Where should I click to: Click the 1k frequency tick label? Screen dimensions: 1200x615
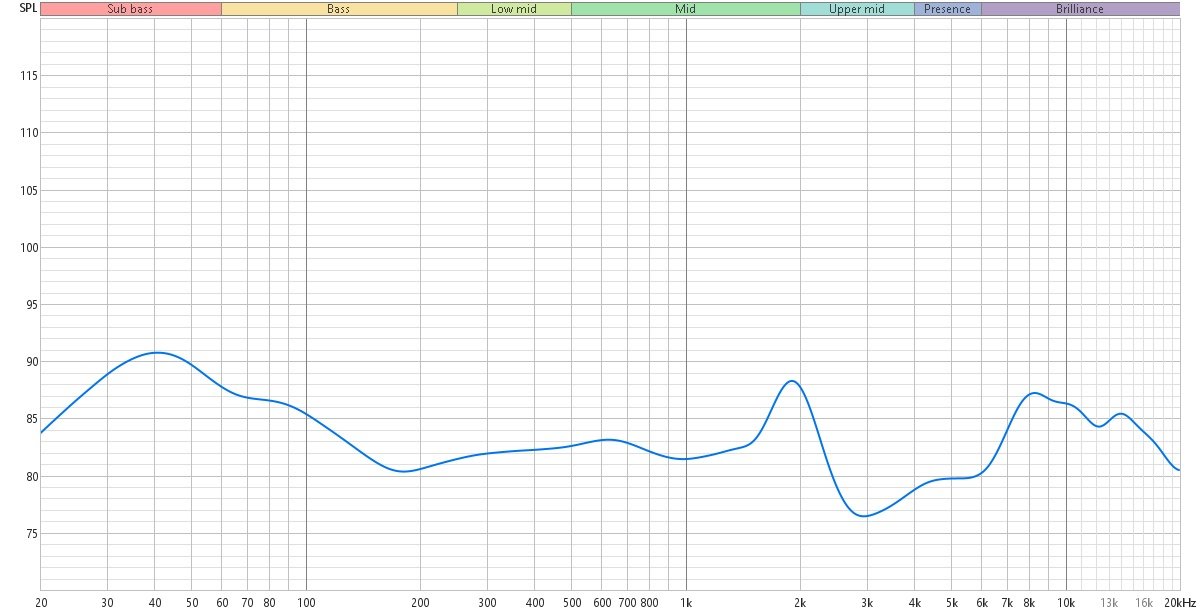pos(686,603)
